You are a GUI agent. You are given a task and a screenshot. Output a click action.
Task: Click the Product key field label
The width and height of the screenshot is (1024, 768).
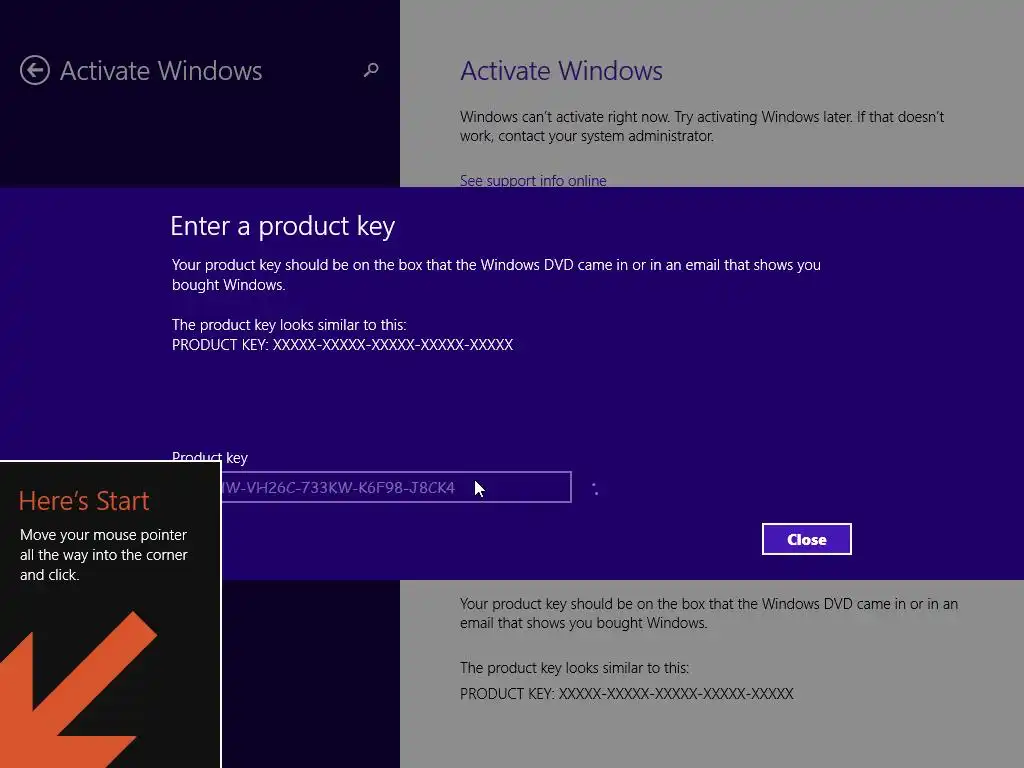pos(210,457)
